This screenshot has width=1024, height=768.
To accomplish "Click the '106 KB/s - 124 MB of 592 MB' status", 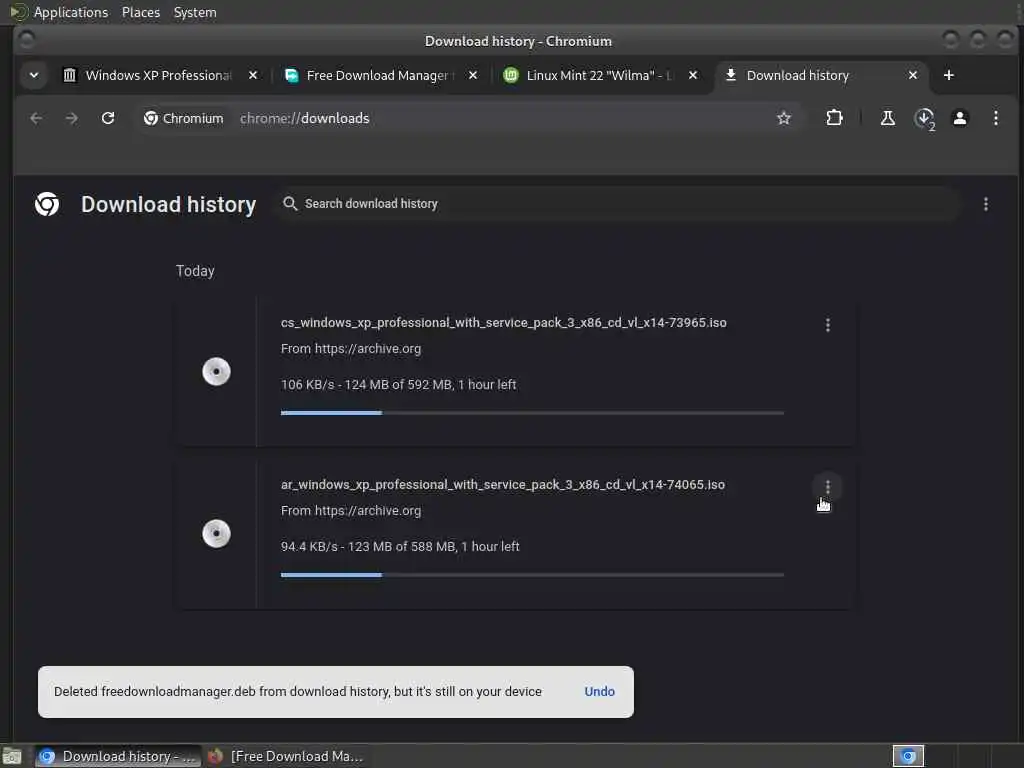I will tap(398, 385).
